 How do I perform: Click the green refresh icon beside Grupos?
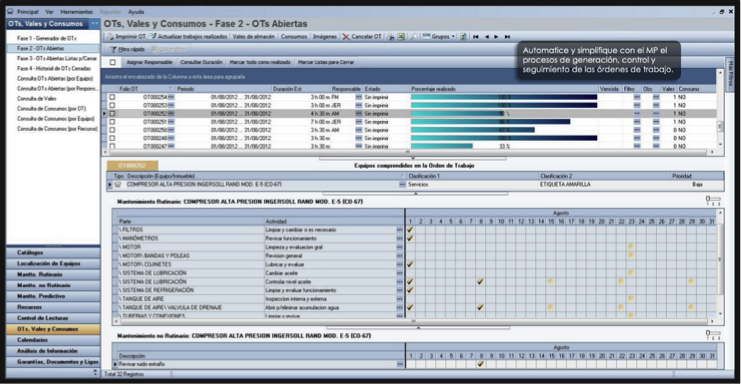(x=464, y=36)
